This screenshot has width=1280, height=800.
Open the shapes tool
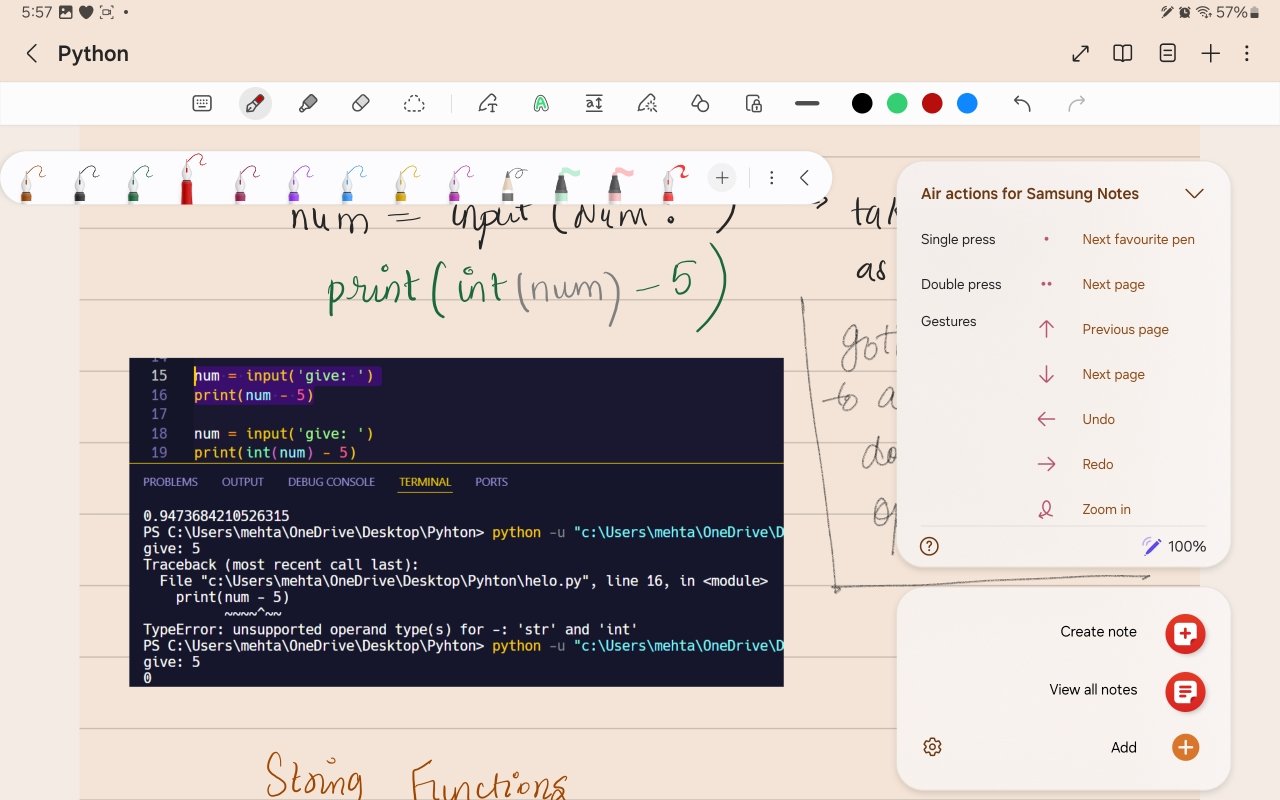tap(700, 103)
